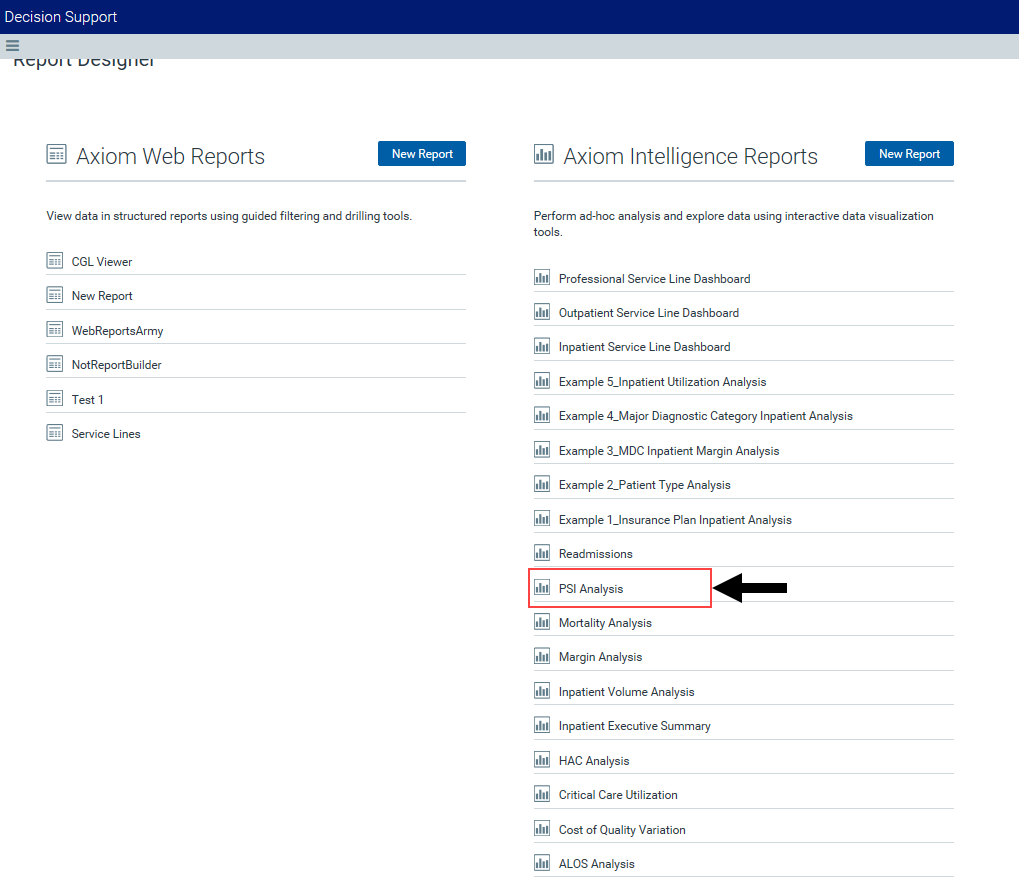Click chart icon beside Example 3_MDC Inpatient Margin
The image size is (1019, 880).
pos(542,450)
